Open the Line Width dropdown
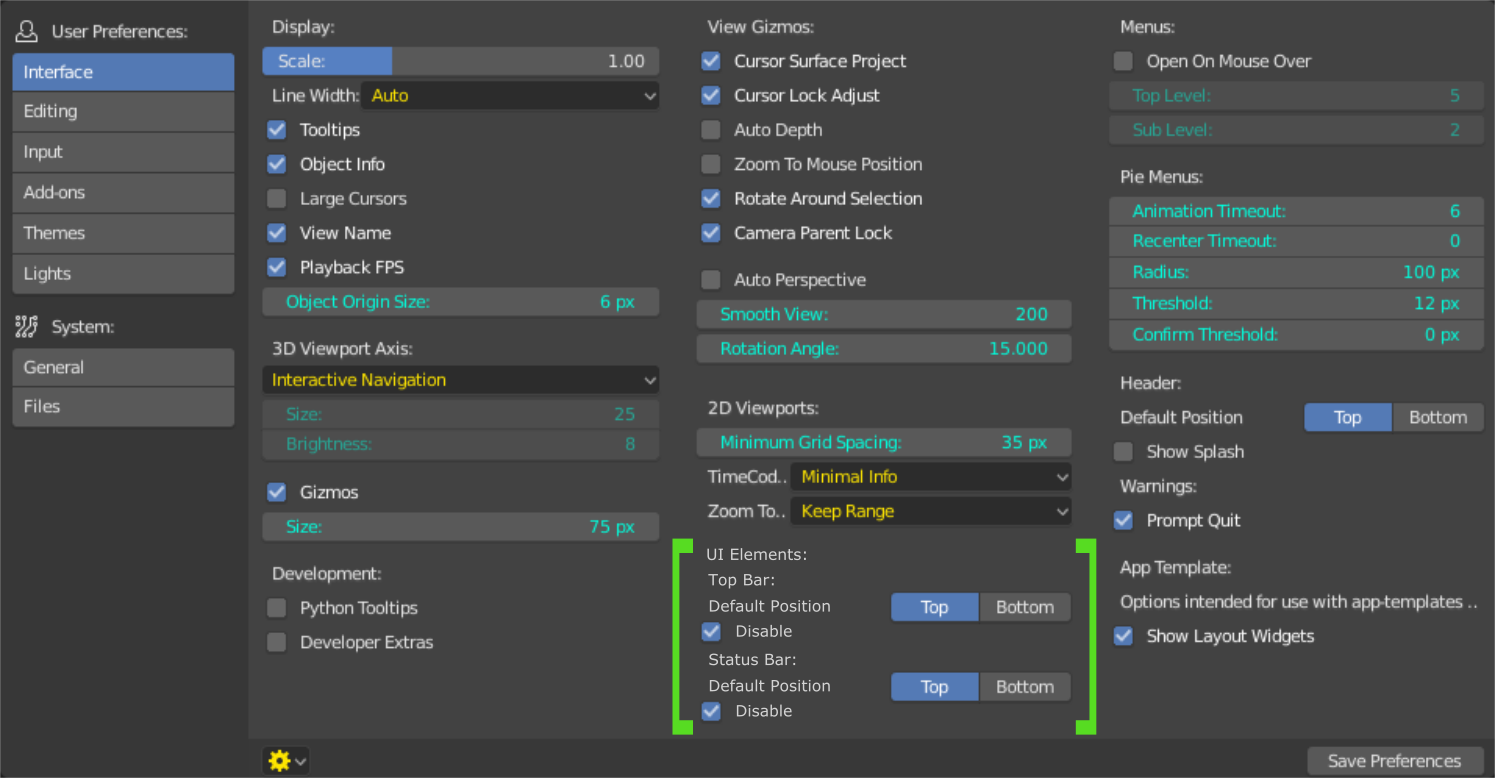The image size is (1495, 778). (x=510, y=96)
